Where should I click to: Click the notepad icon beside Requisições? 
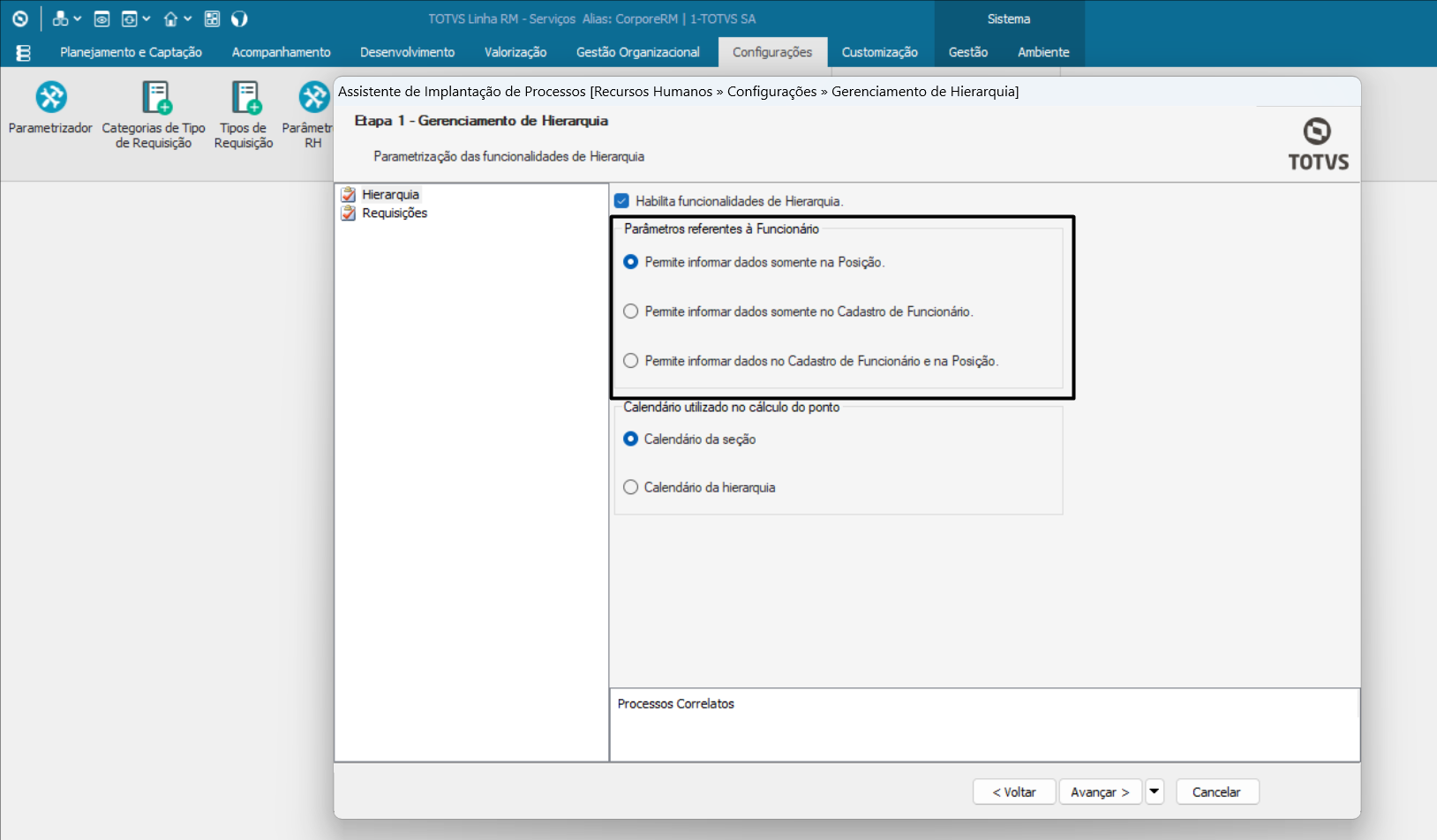[349, 213]
